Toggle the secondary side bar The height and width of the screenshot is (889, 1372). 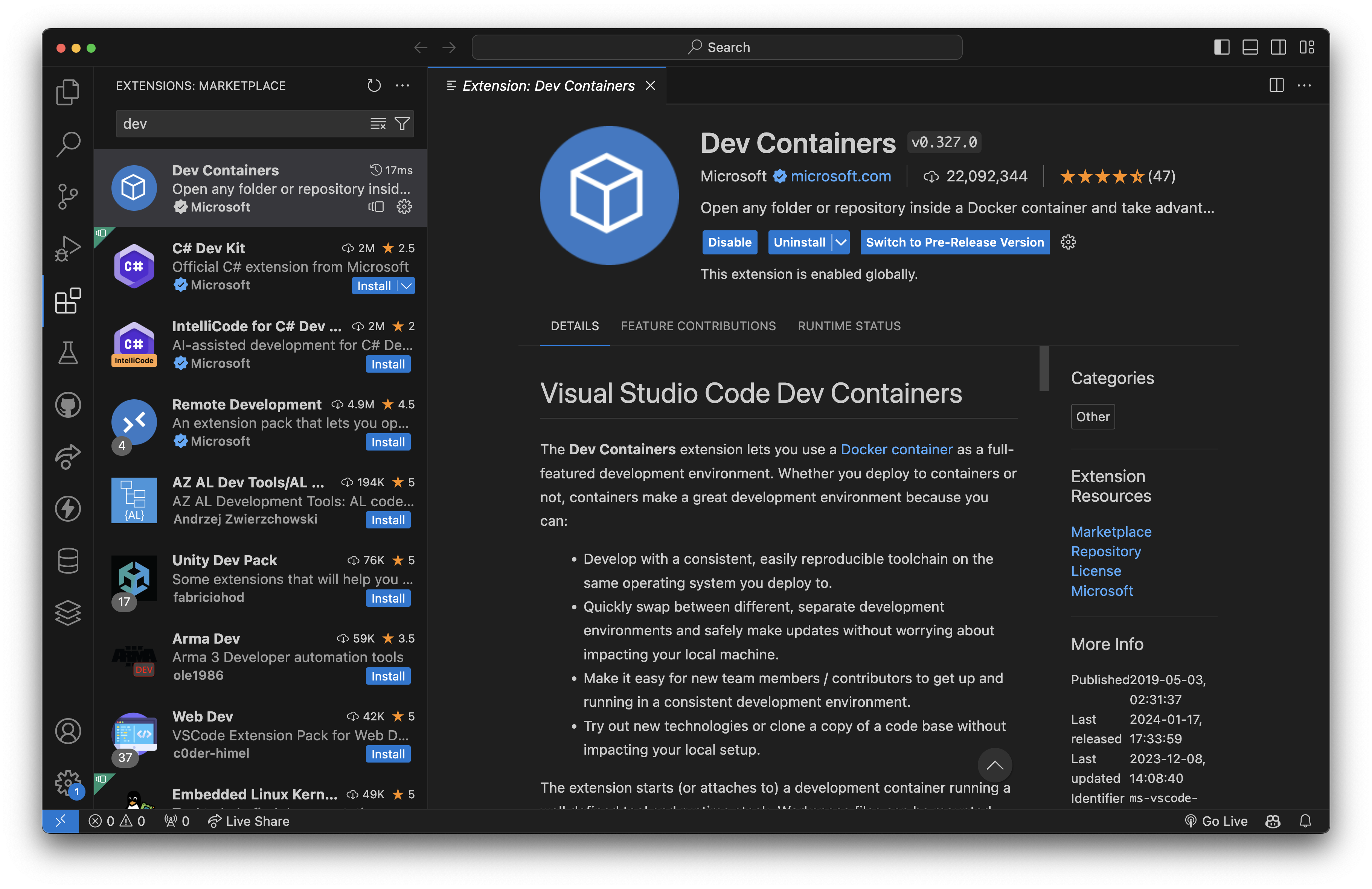[1278, 47]
